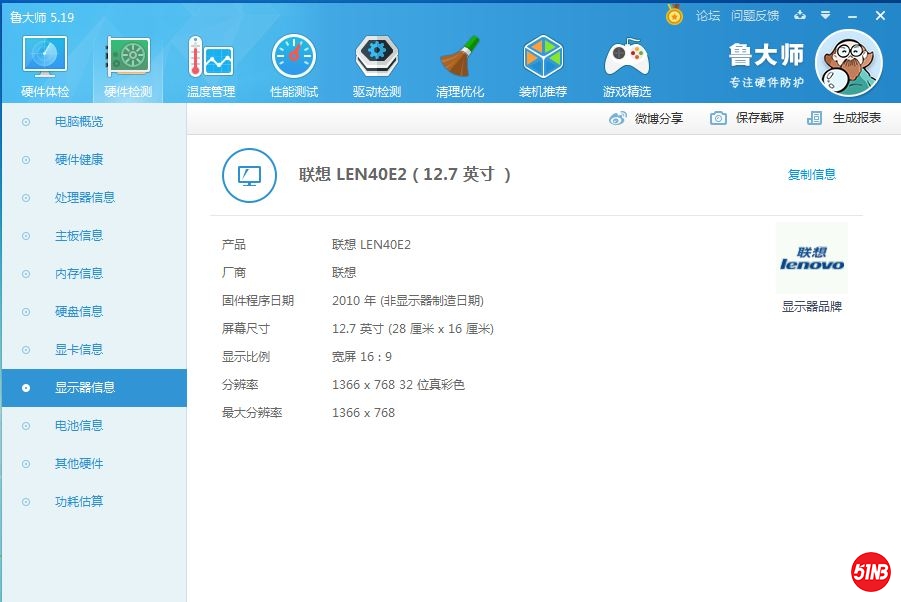Open the titlebar dropdown arrow menu
Screen dimensions: 901x602
[826, 15]
